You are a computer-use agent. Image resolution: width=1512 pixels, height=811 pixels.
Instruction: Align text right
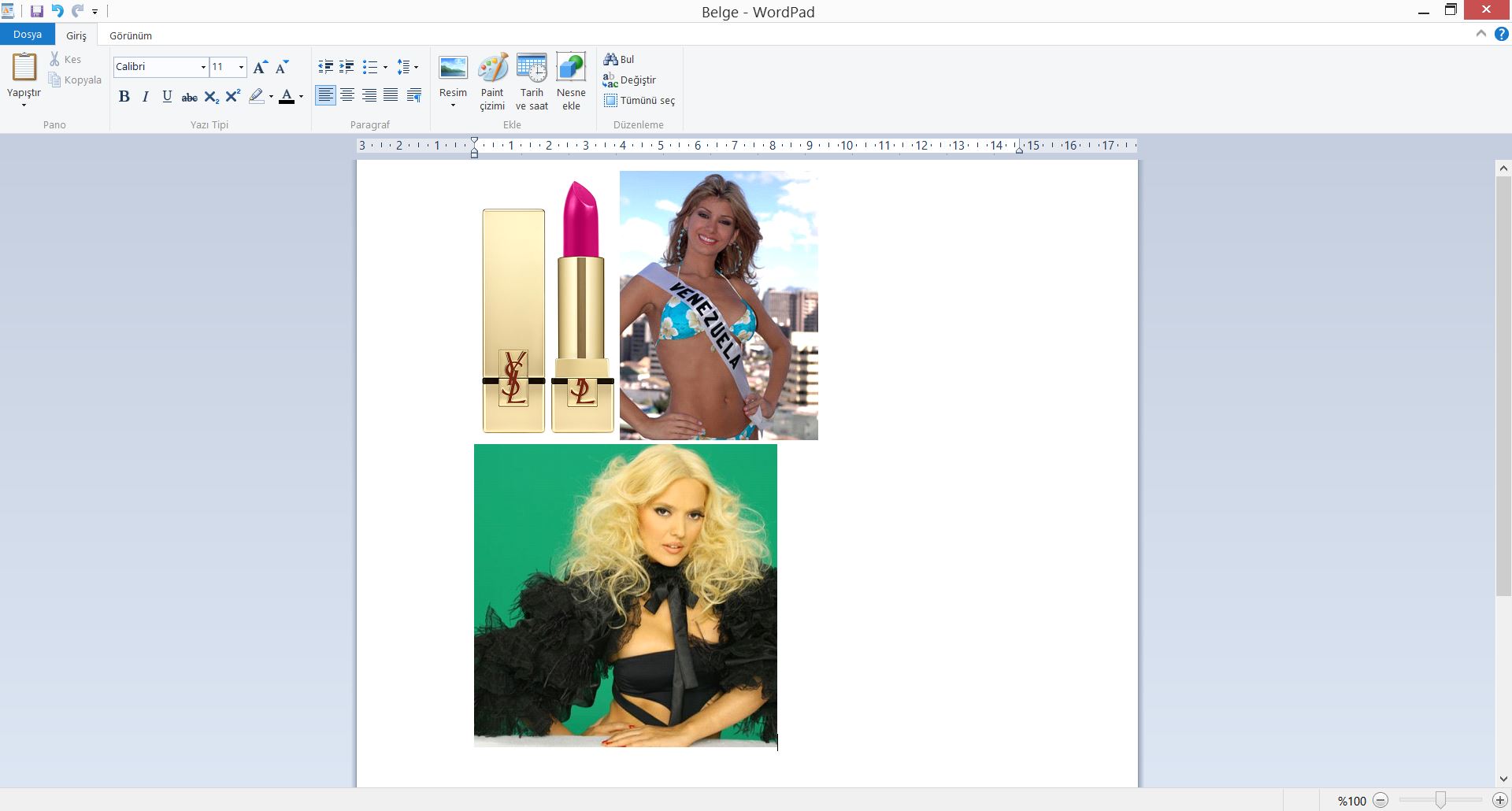click(369, 96)
